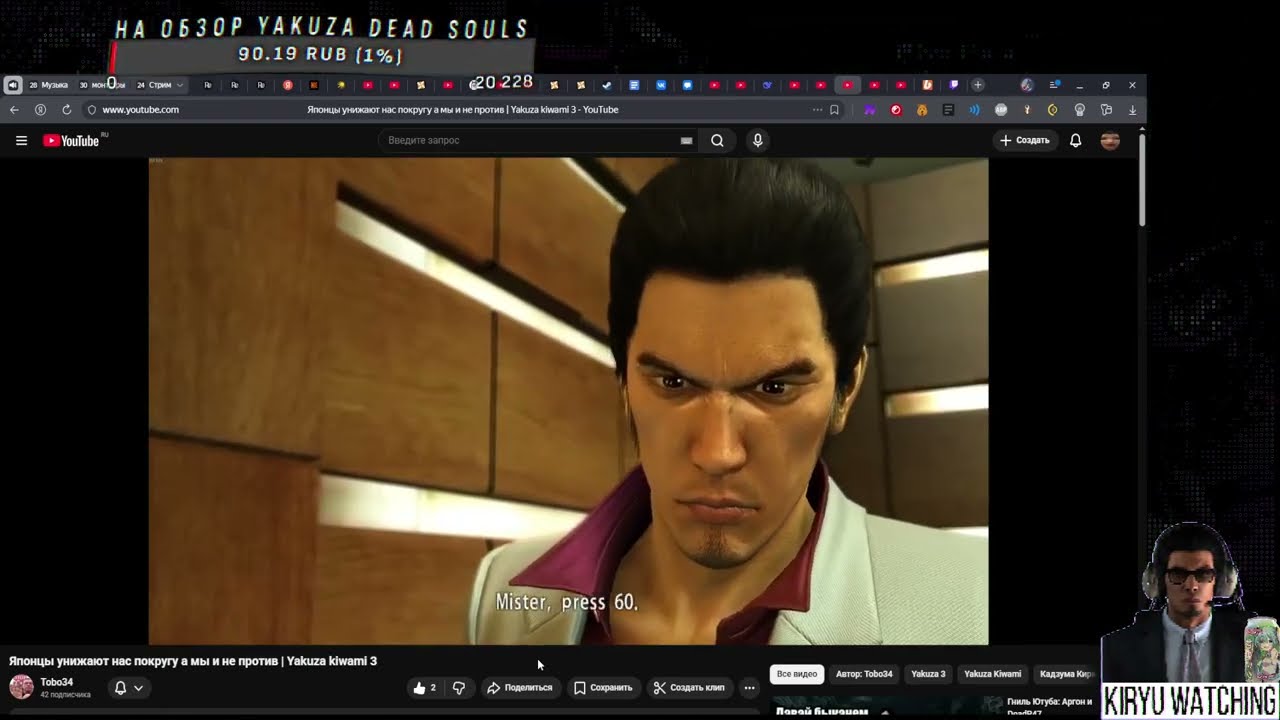The height and width of the screenshot is (720, 1280).
Task: Click the video player to pause
Action: pyautogui.click(x=568, y=400)
